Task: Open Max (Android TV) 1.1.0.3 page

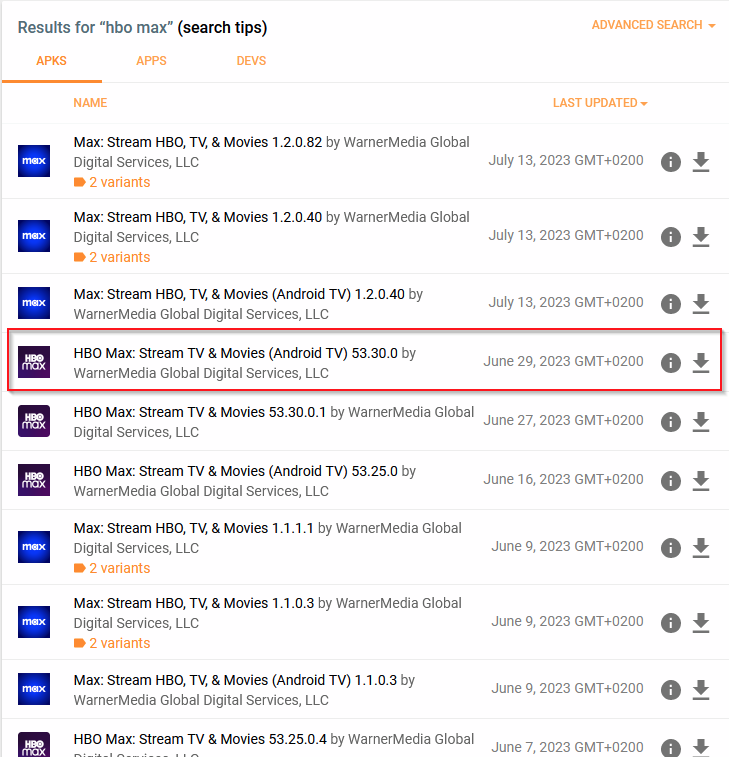Action: coord(235,680)
